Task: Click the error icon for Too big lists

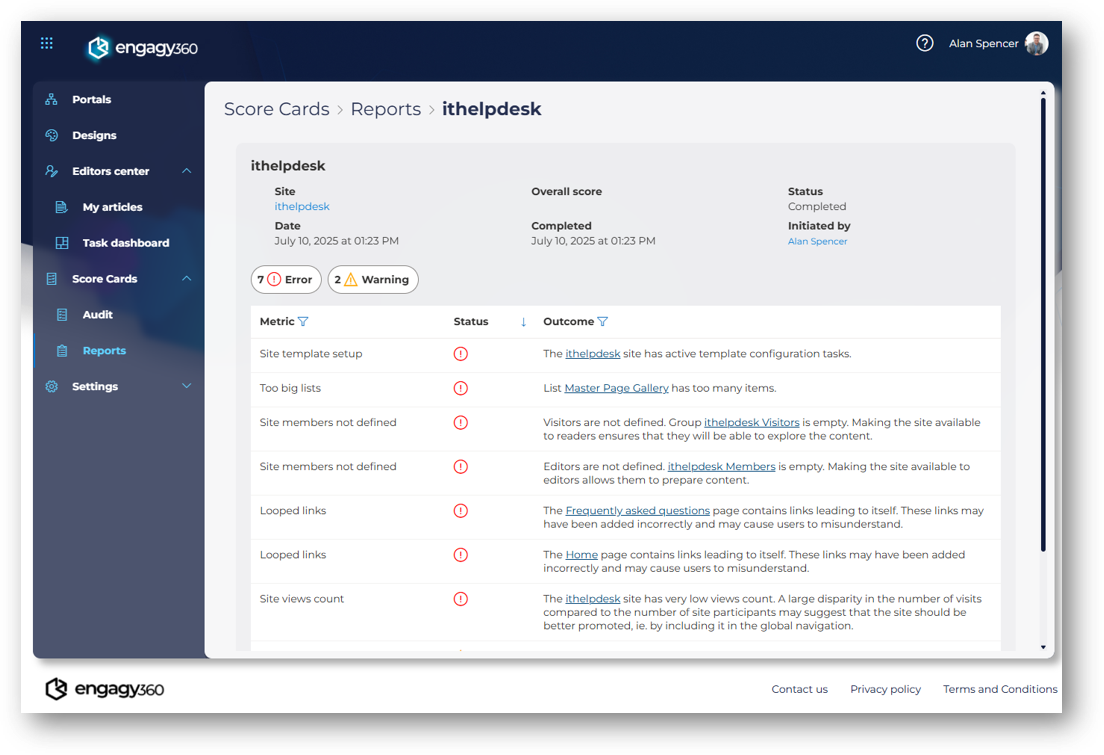Action: 460,388
